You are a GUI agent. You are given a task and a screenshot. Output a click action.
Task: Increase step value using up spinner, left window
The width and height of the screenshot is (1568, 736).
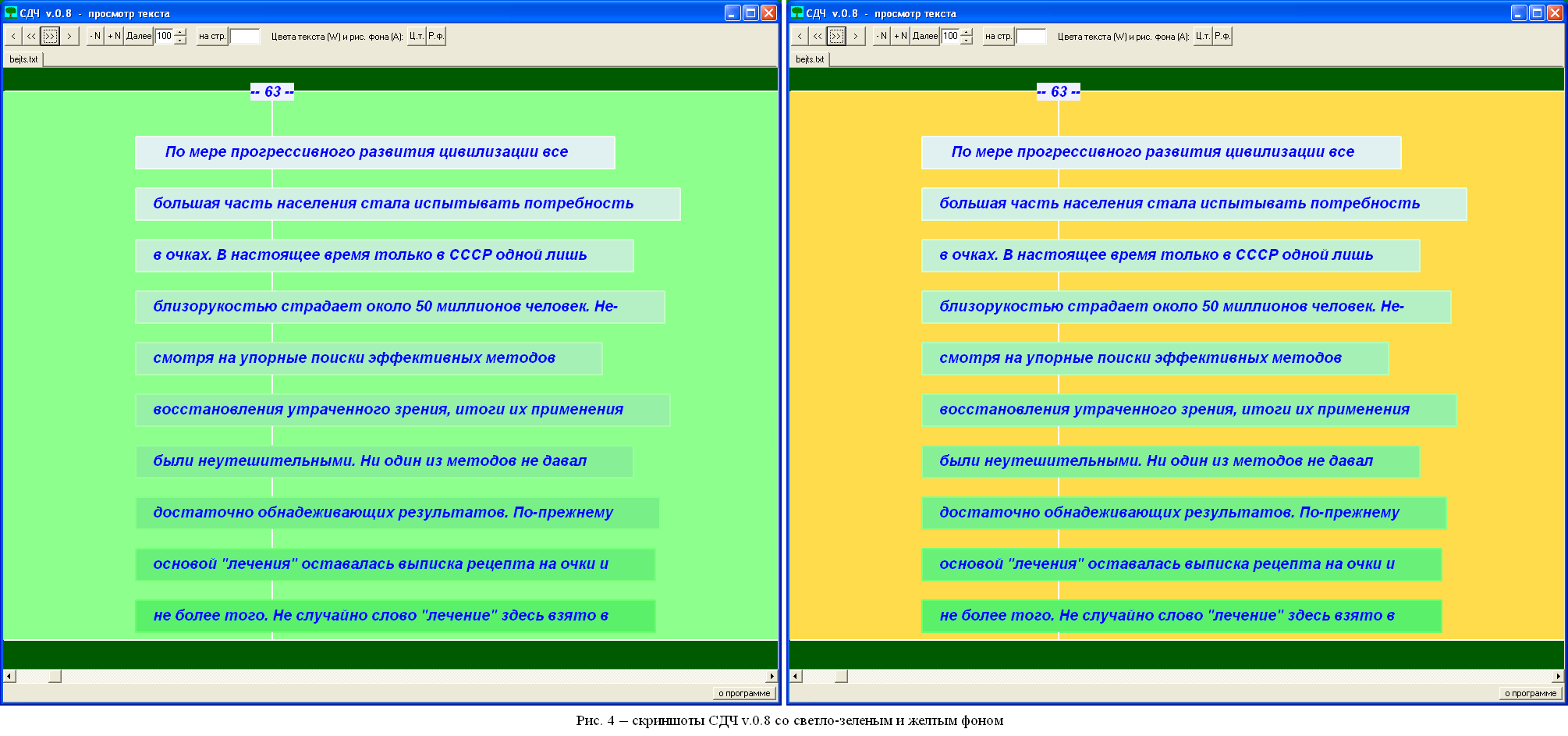[181, 32]
